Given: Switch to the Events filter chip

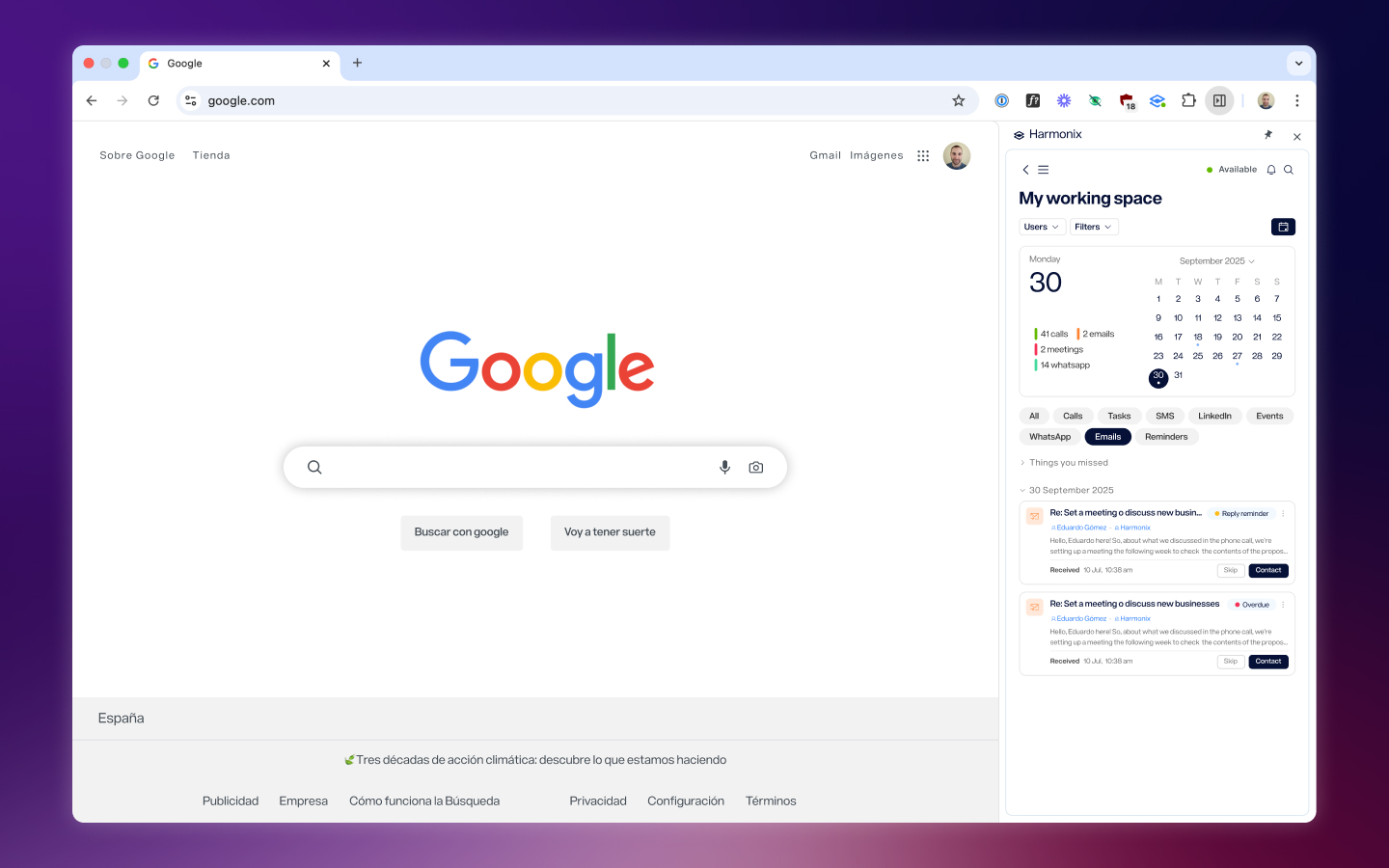Looking at the screenshot, I should tap(1269, 417).
